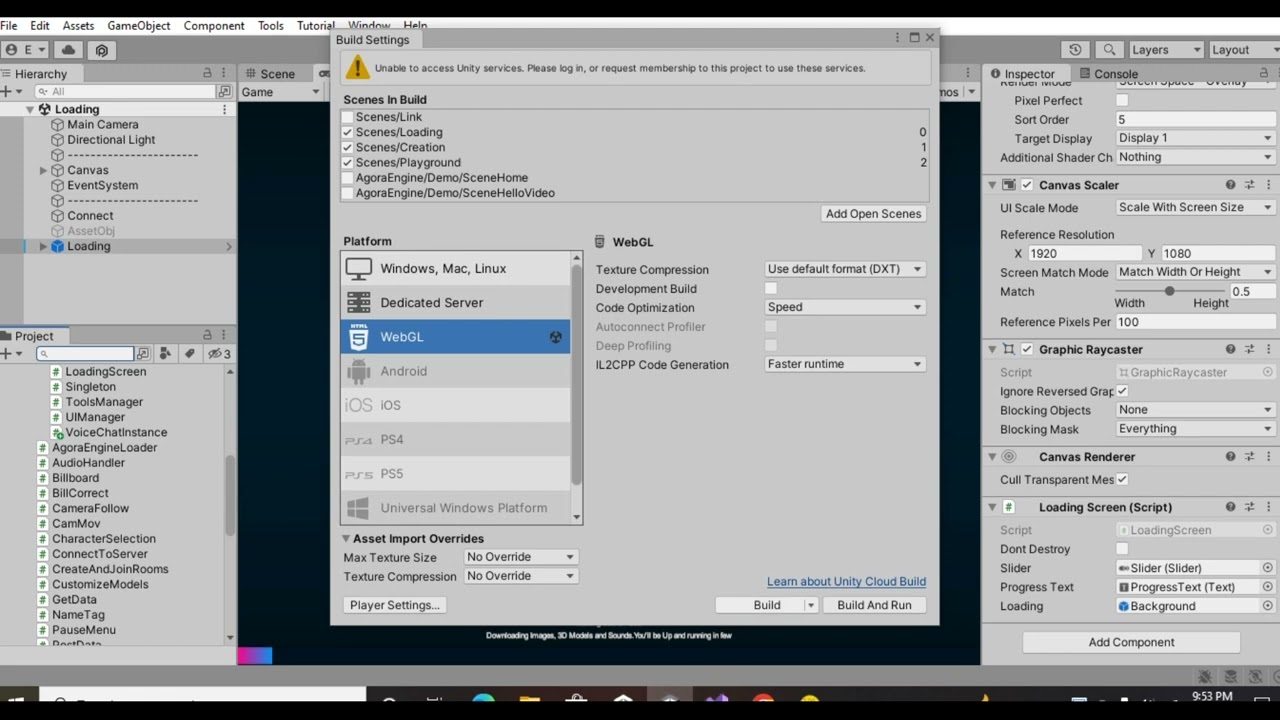Open Loading Screen (Script) help icon
Viewport: 1280px width, 720px height.
[1230, 507]
